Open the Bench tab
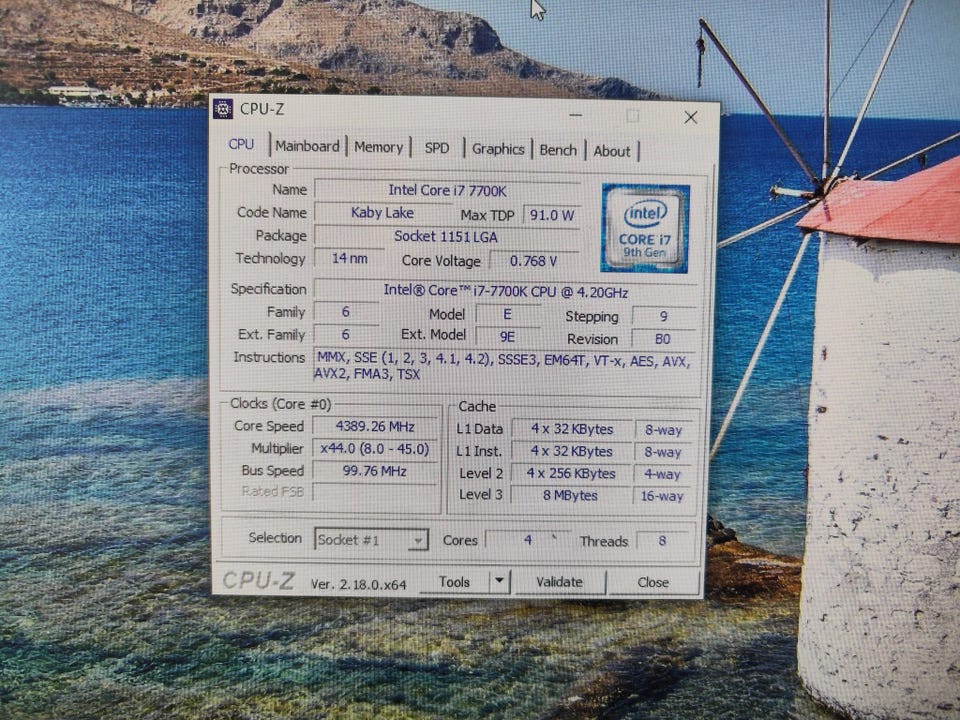Viewport: 960px width, 720px height. (x=558, y=150)
